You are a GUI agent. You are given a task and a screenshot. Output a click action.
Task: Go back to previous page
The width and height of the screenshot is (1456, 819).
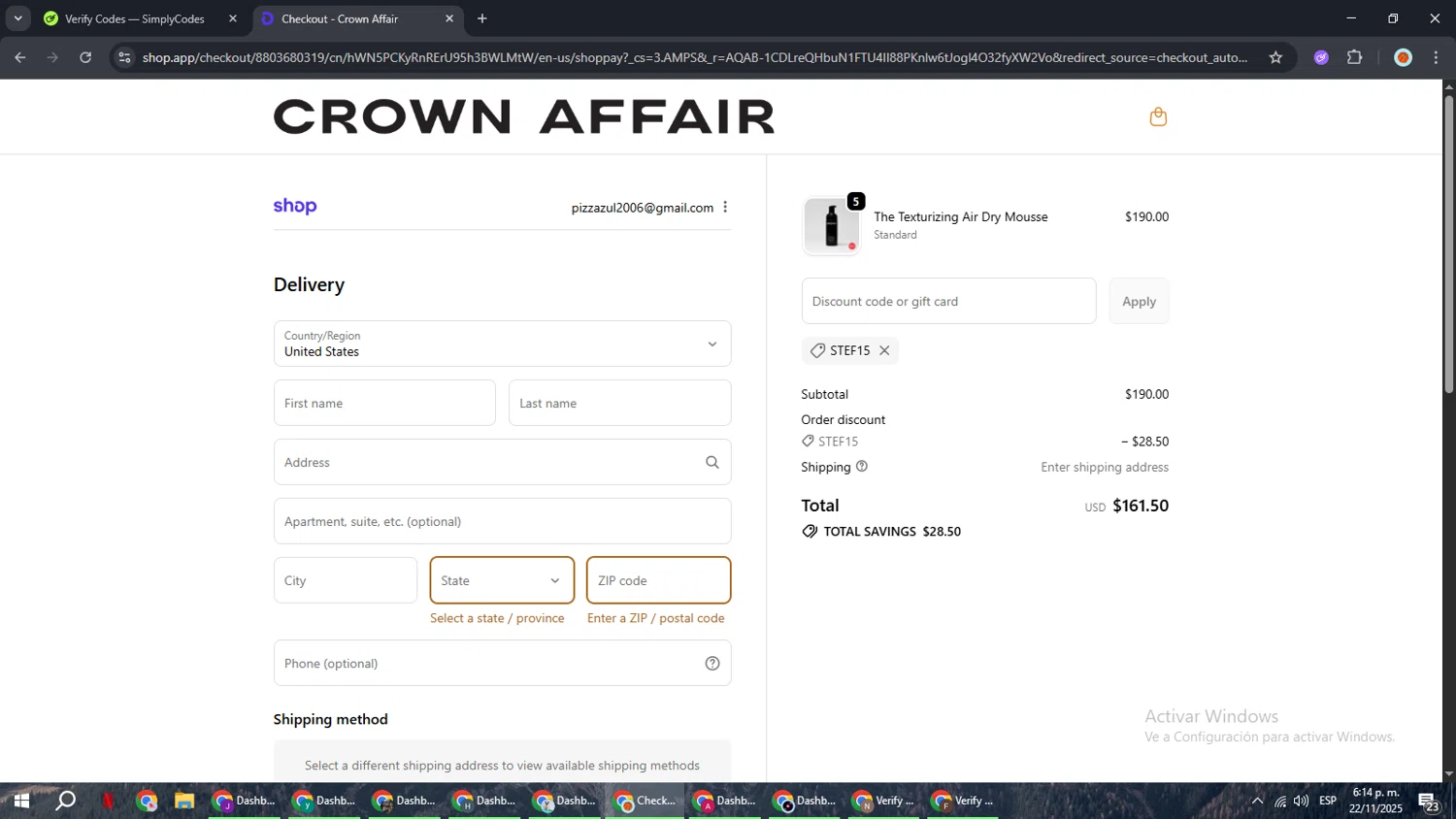[x=20, y=57]
